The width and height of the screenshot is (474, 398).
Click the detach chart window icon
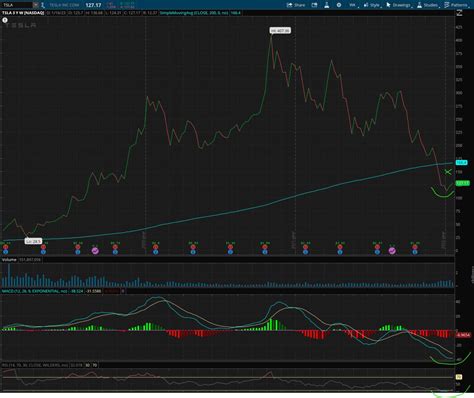point(314,5)
